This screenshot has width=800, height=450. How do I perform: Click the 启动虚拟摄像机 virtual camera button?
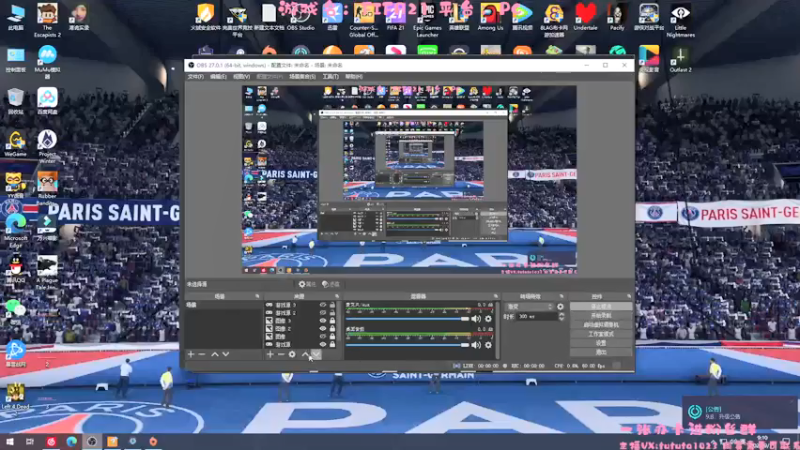tap(601, 325)
